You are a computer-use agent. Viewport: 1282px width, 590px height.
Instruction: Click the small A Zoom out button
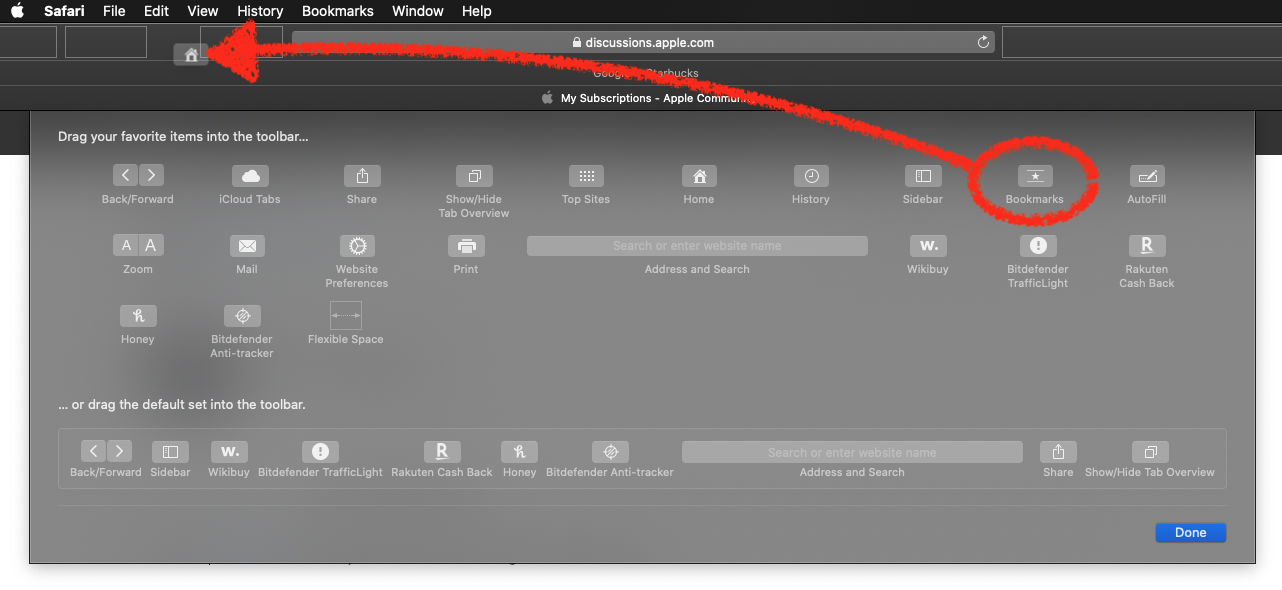tap(125, 245)
